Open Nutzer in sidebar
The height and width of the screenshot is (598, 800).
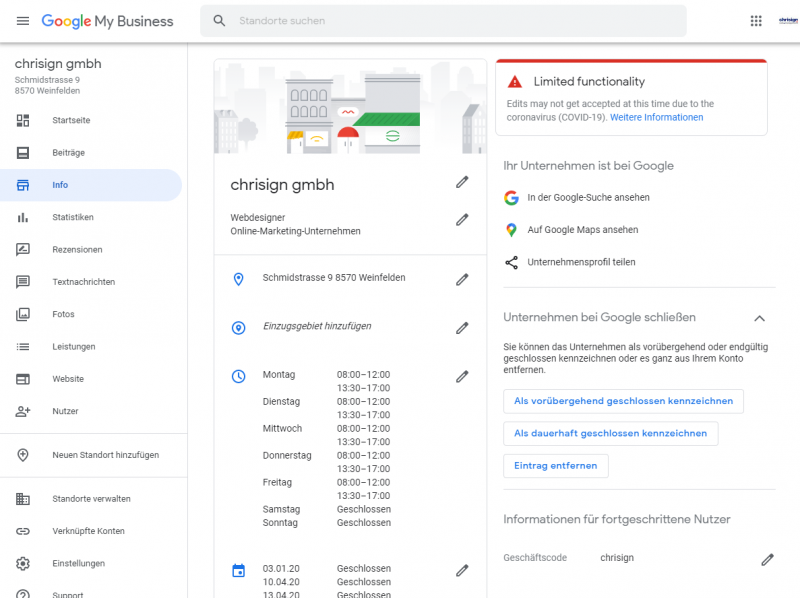[x=91, y=411]
